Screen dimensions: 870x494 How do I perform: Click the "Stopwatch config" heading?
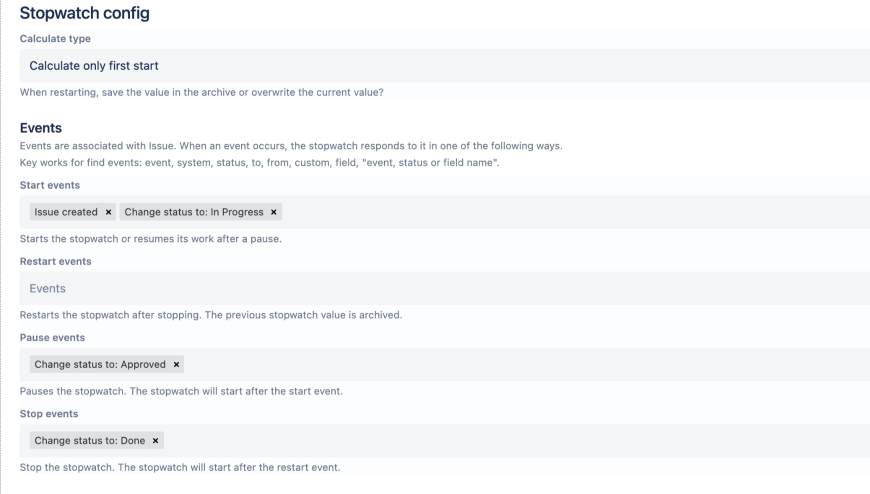point(84,14)
